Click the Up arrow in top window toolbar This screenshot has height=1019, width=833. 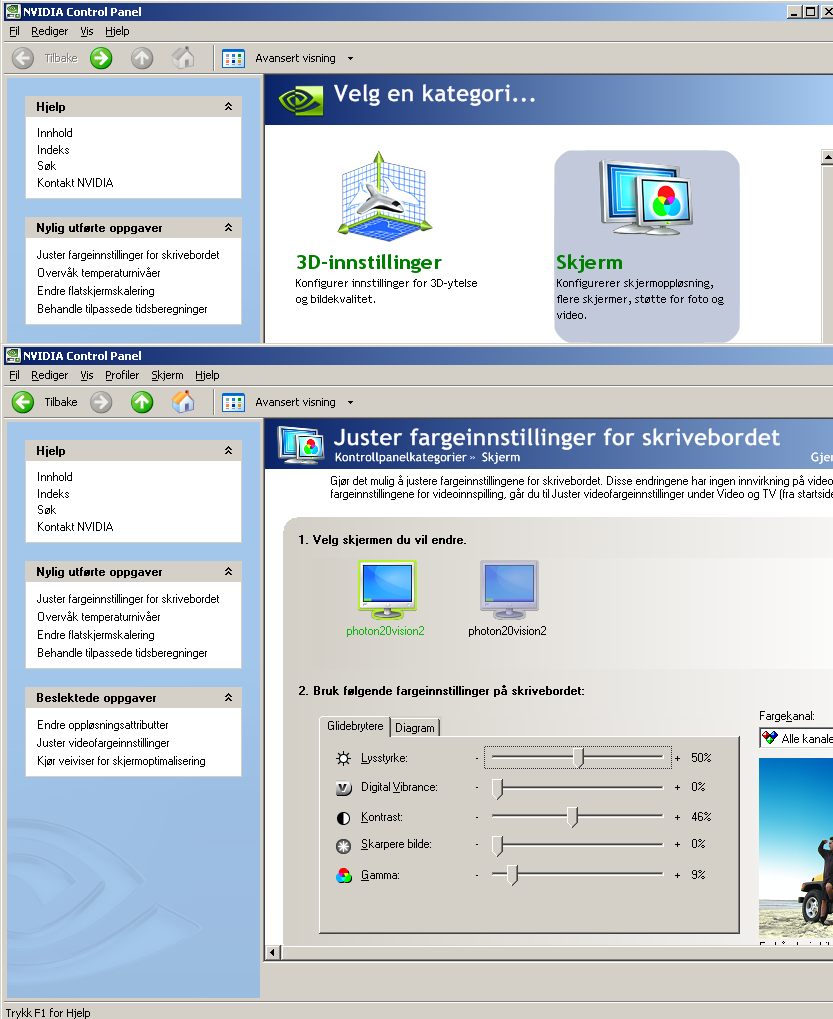click(x=142, y=58)
